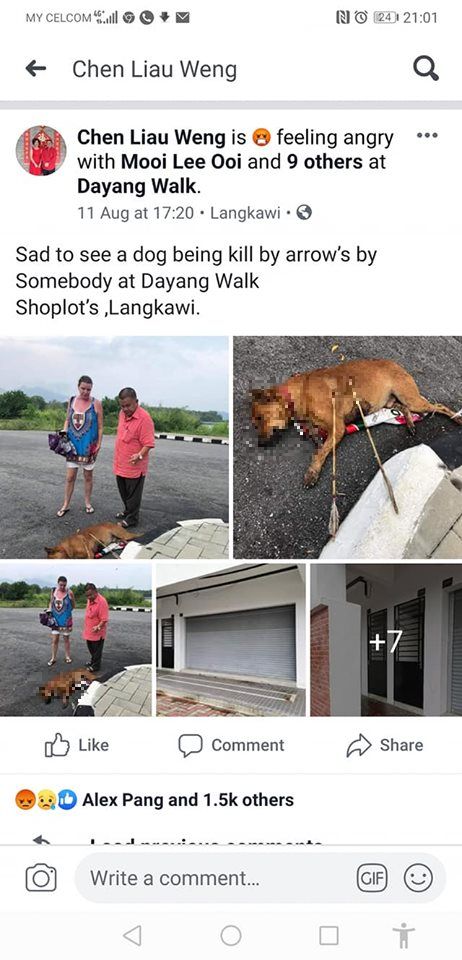
Task: Open the +7 more photos thumbnail
Action: 386,640
